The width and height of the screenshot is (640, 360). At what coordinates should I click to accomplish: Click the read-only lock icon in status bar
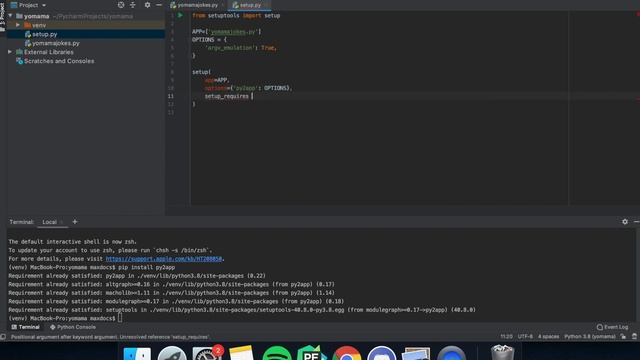pos(623,336)
